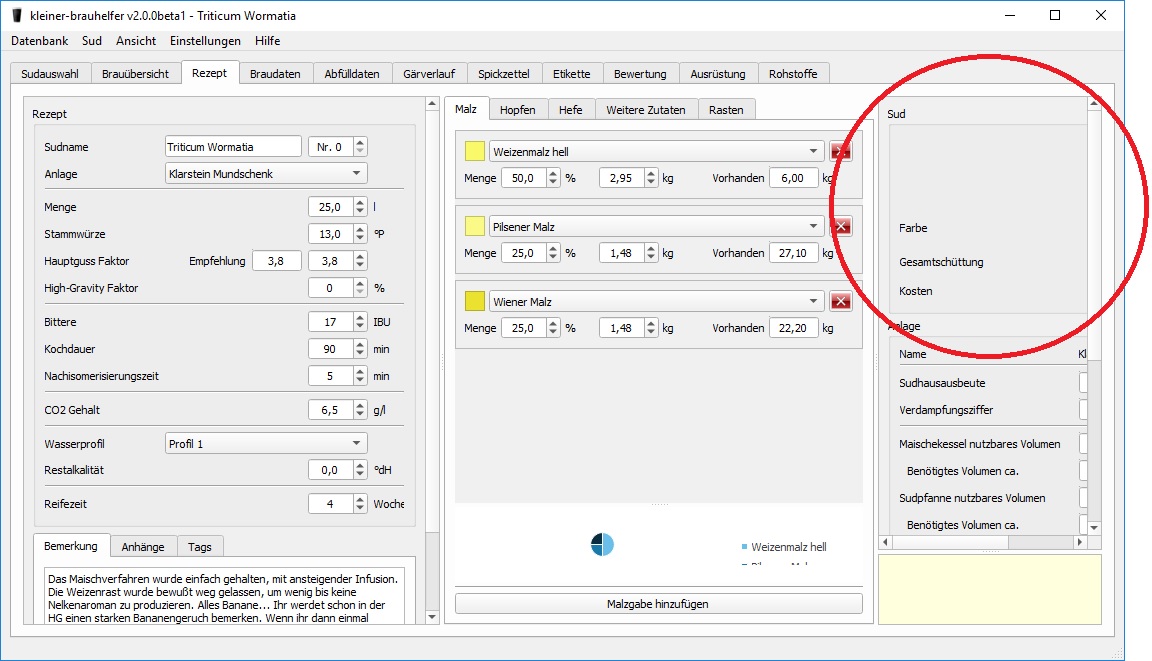The image size is (1152, 661).
Task: Switch to the Hopfen tab
Action: [517, 110]
